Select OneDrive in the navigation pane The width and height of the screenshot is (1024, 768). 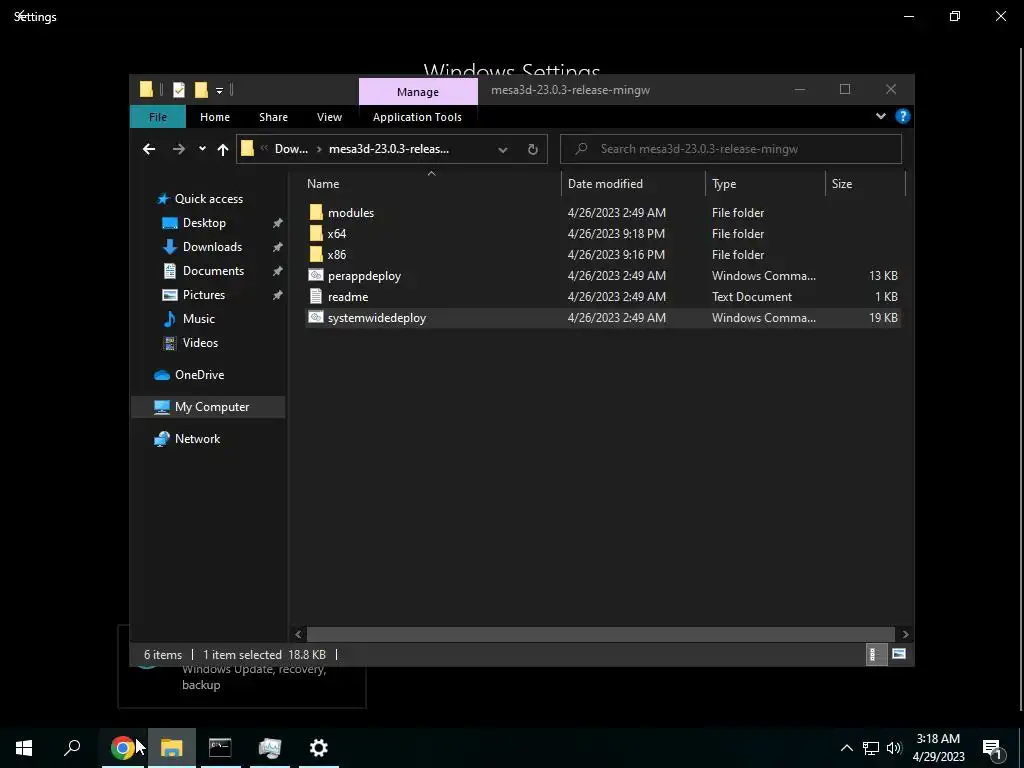(199, 375)
